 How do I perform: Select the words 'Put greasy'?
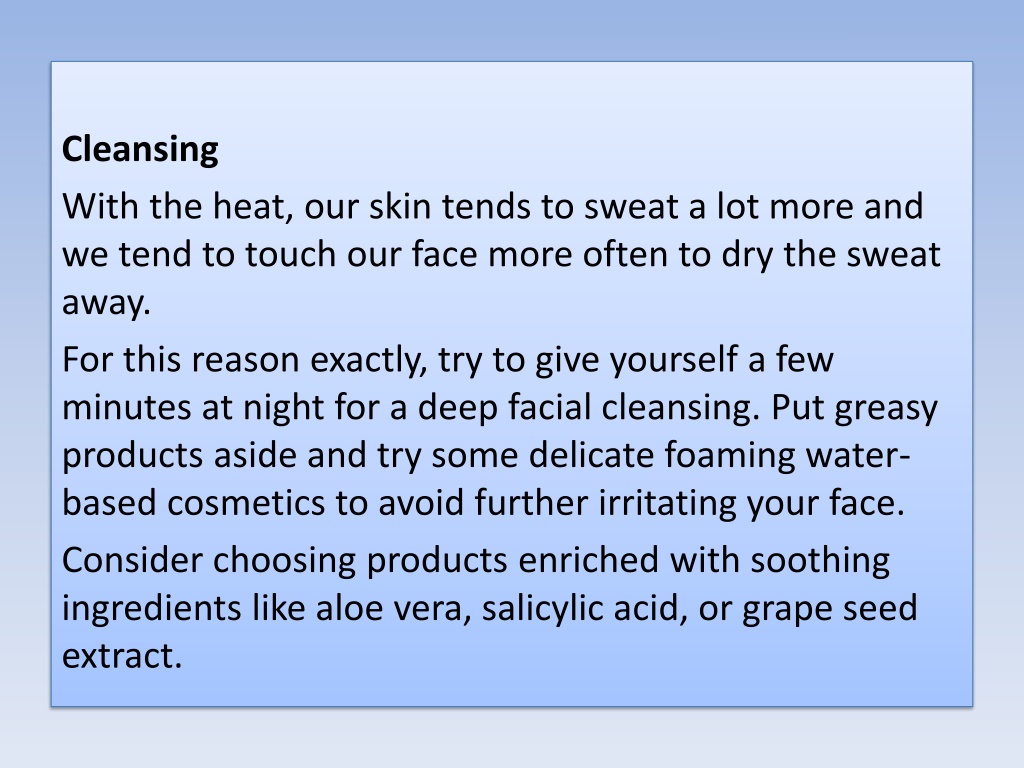[x=854, y=408]
